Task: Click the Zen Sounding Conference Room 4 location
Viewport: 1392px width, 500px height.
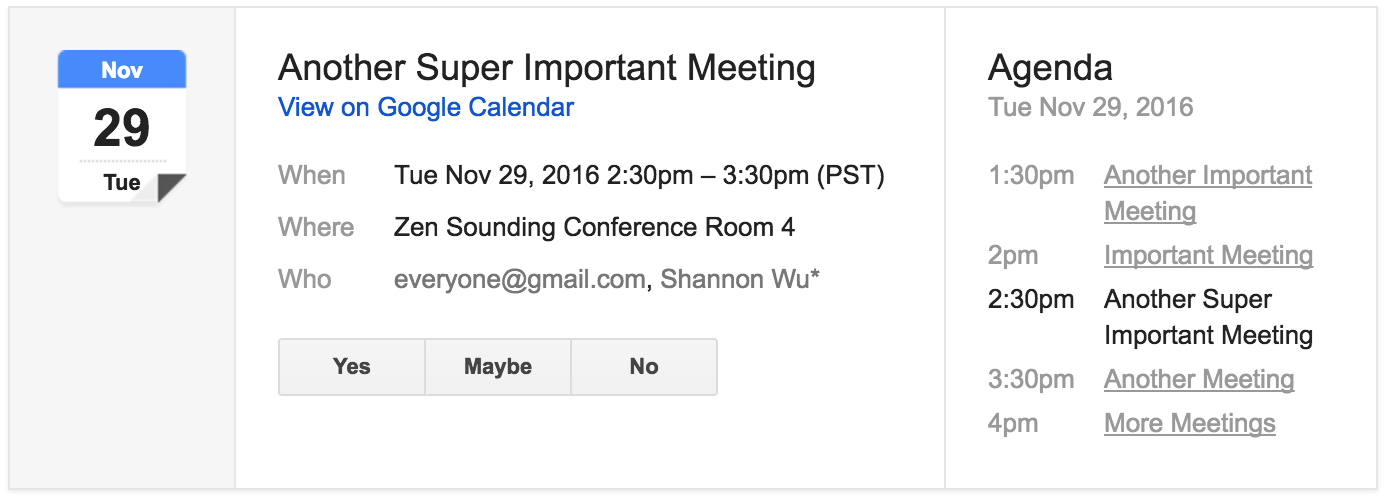Action: click(594, 227)
